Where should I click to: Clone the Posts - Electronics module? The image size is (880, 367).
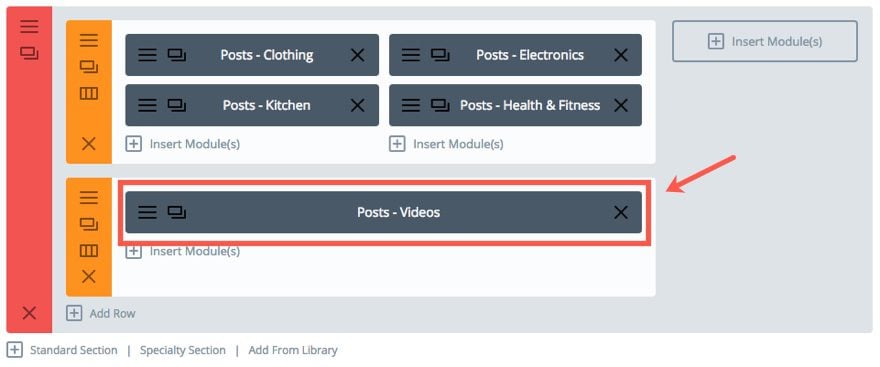[x=441, y=55]
